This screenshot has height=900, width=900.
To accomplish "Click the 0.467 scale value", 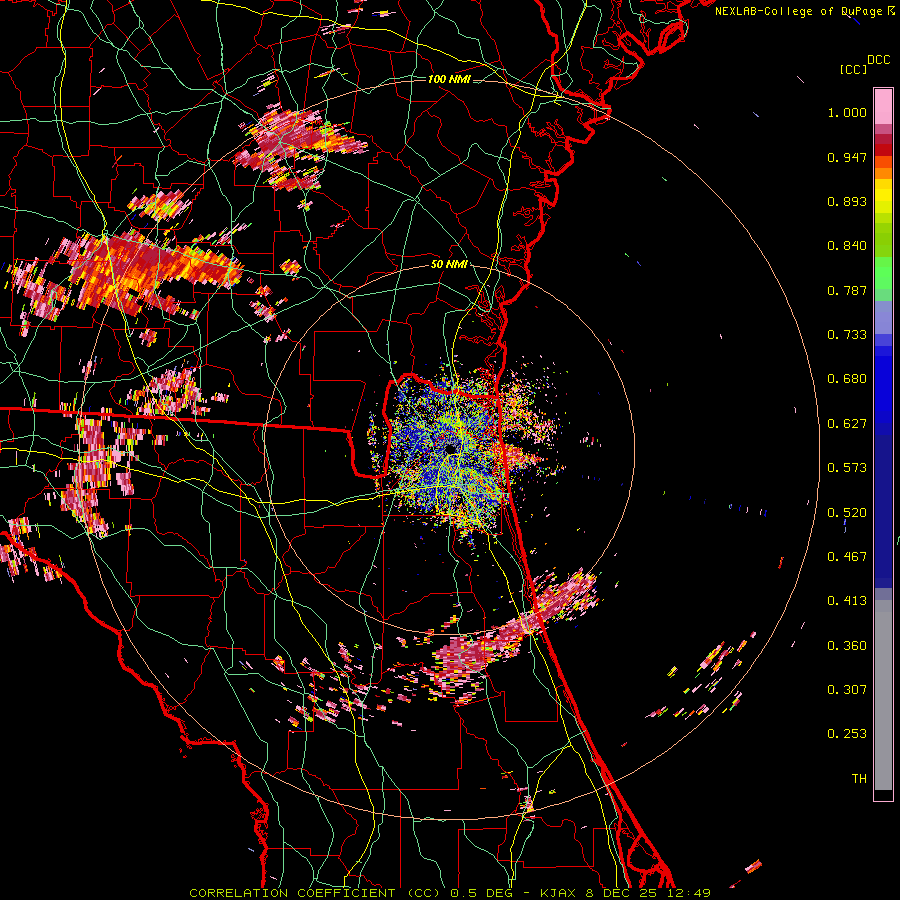I will click(847, 557).
